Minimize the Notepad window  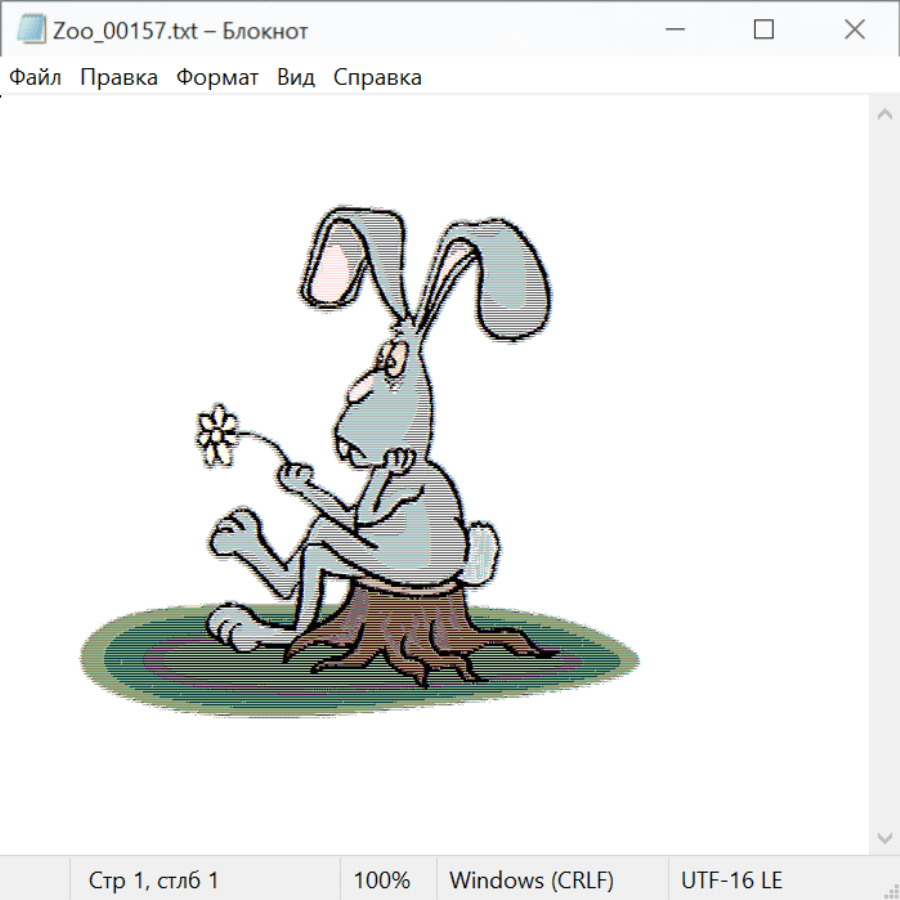(673, 30)
